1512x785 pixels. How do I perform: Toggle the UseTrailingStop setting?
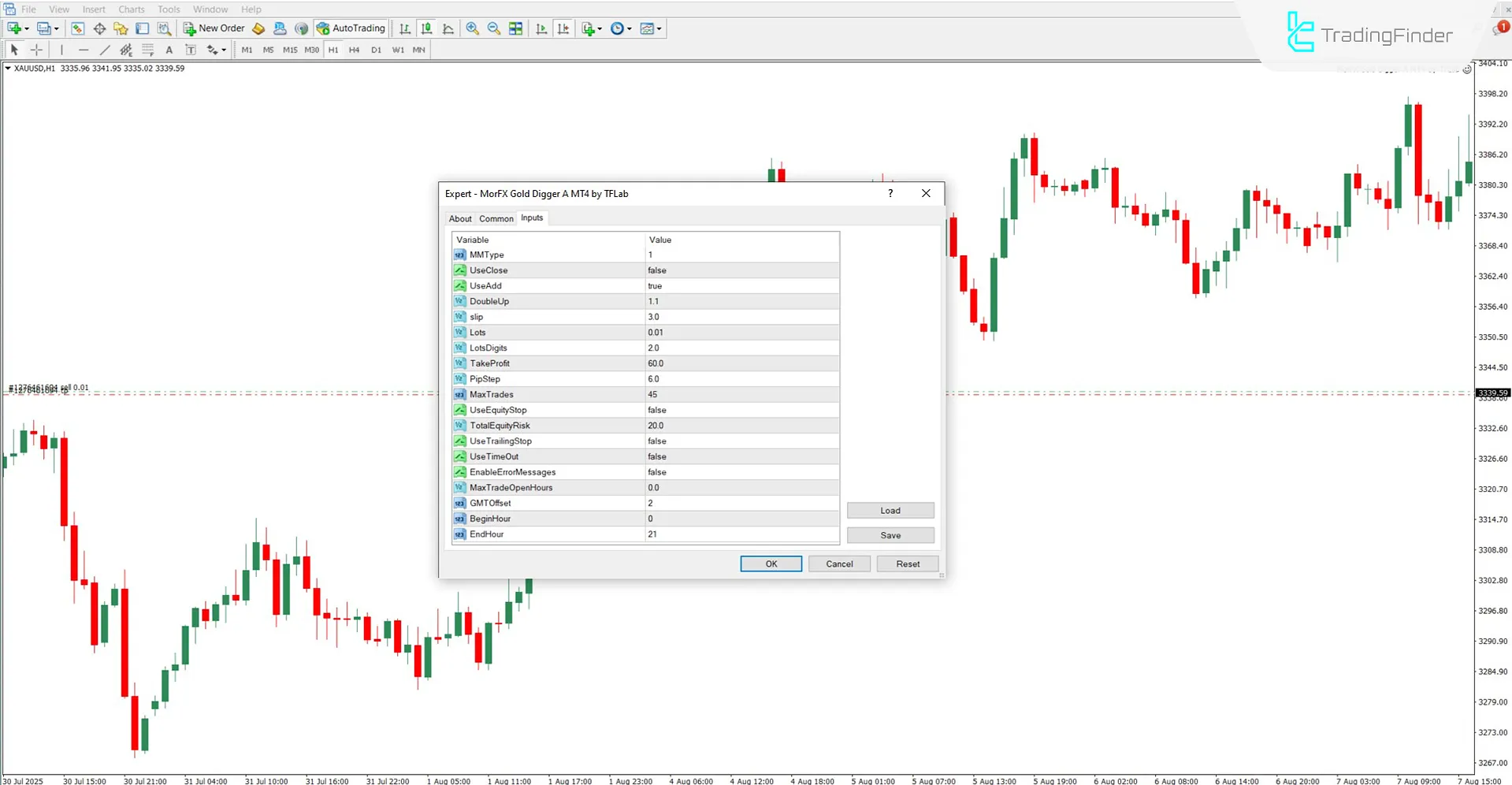(741, 441)
